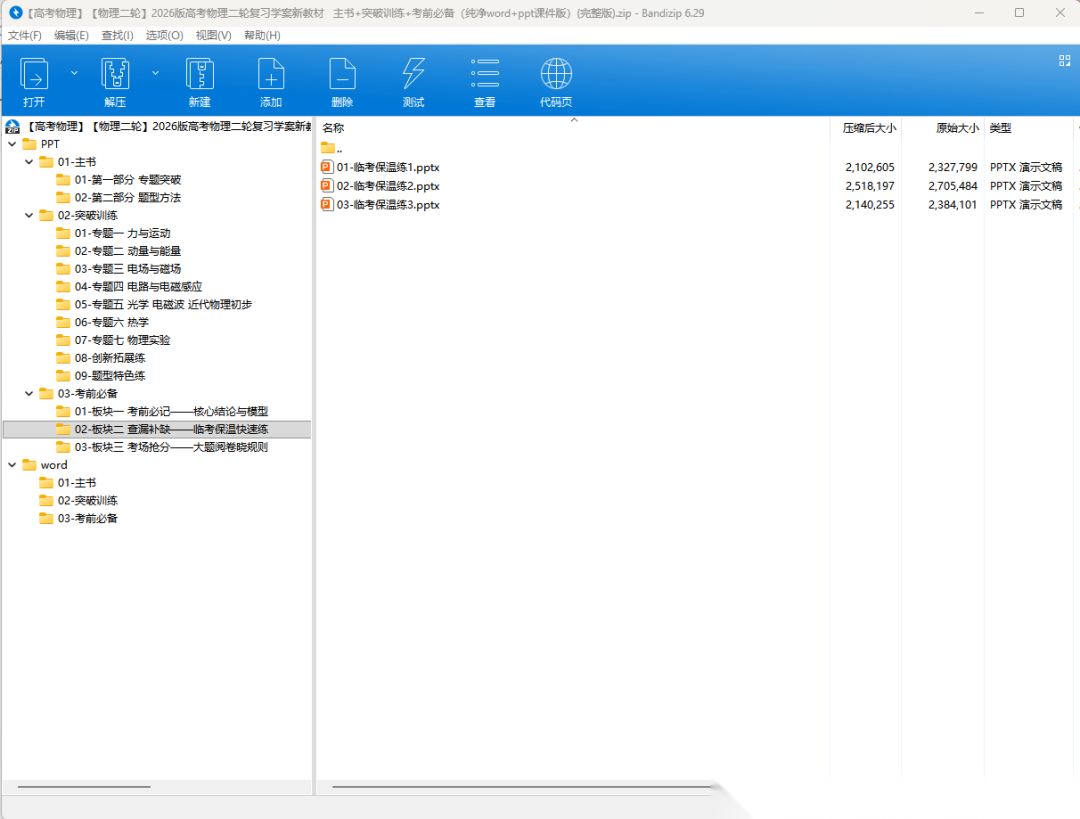Screen dimensions: 1080x819
Task: Click the Open (打开) toolbar icon
Action: tap(34, 76)
